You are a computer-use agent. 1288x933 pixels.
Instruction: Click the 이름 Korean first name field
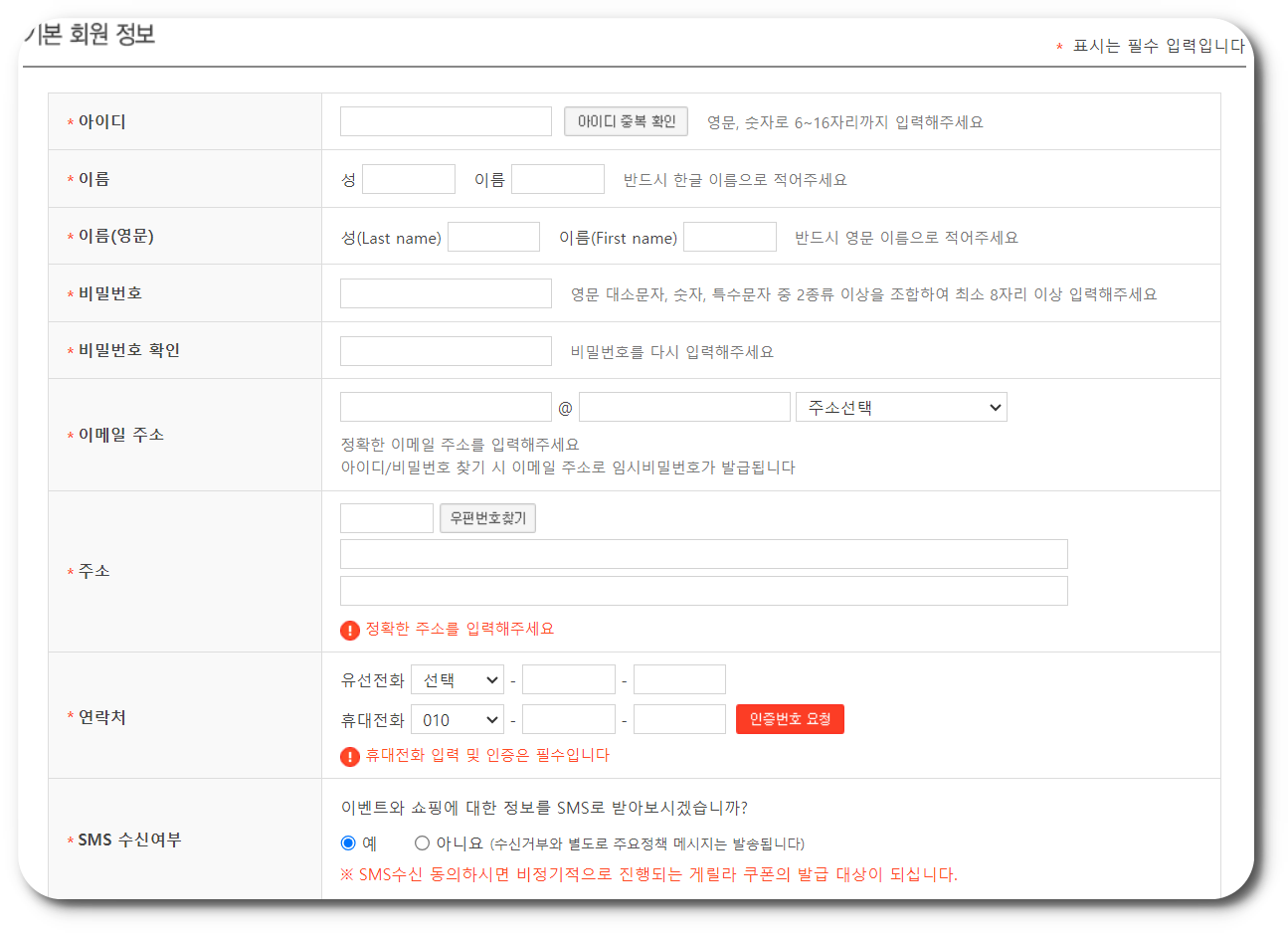(558, 178)
